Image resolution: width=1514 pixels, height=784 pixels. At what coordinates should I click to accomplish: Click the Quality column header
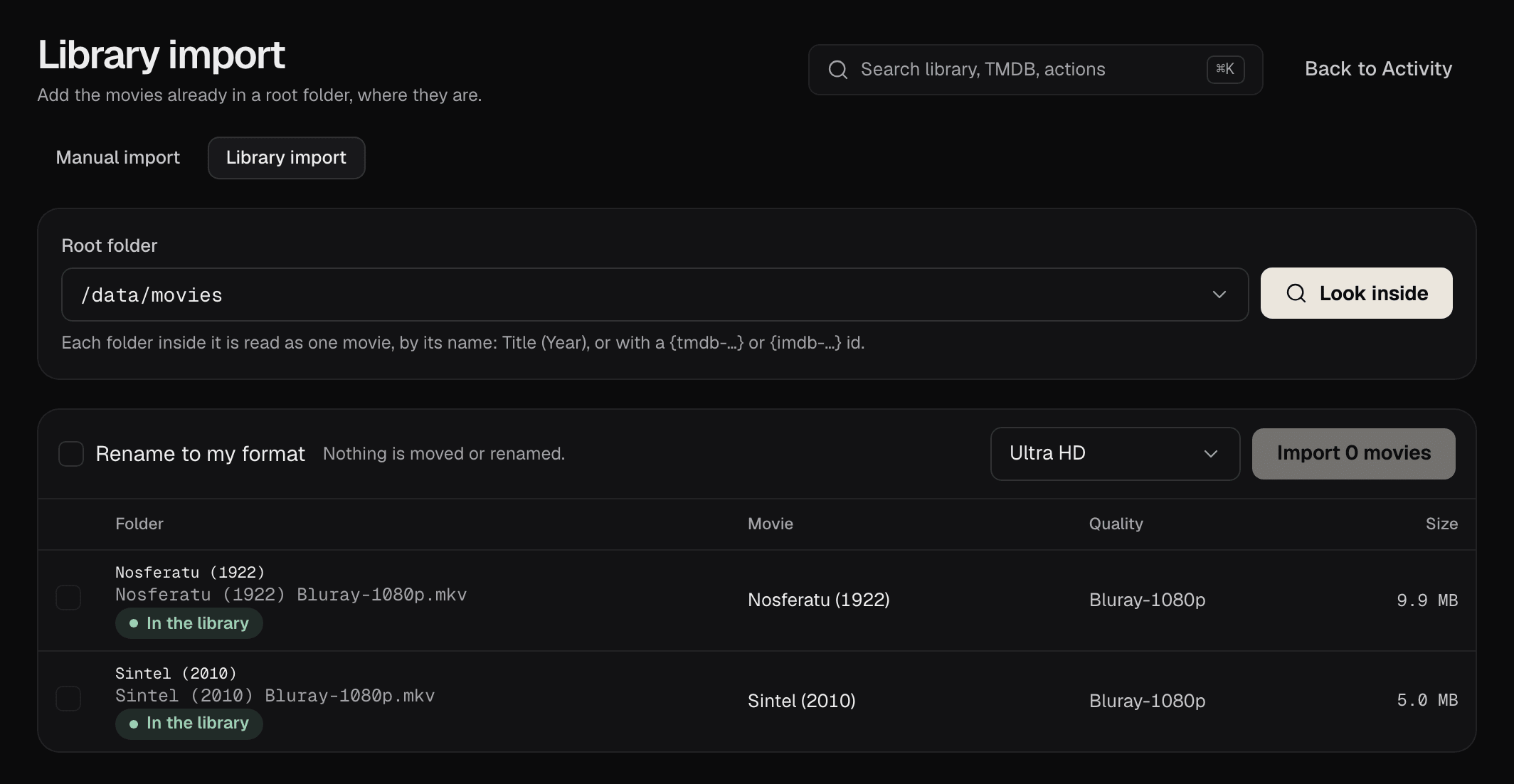1116,524
